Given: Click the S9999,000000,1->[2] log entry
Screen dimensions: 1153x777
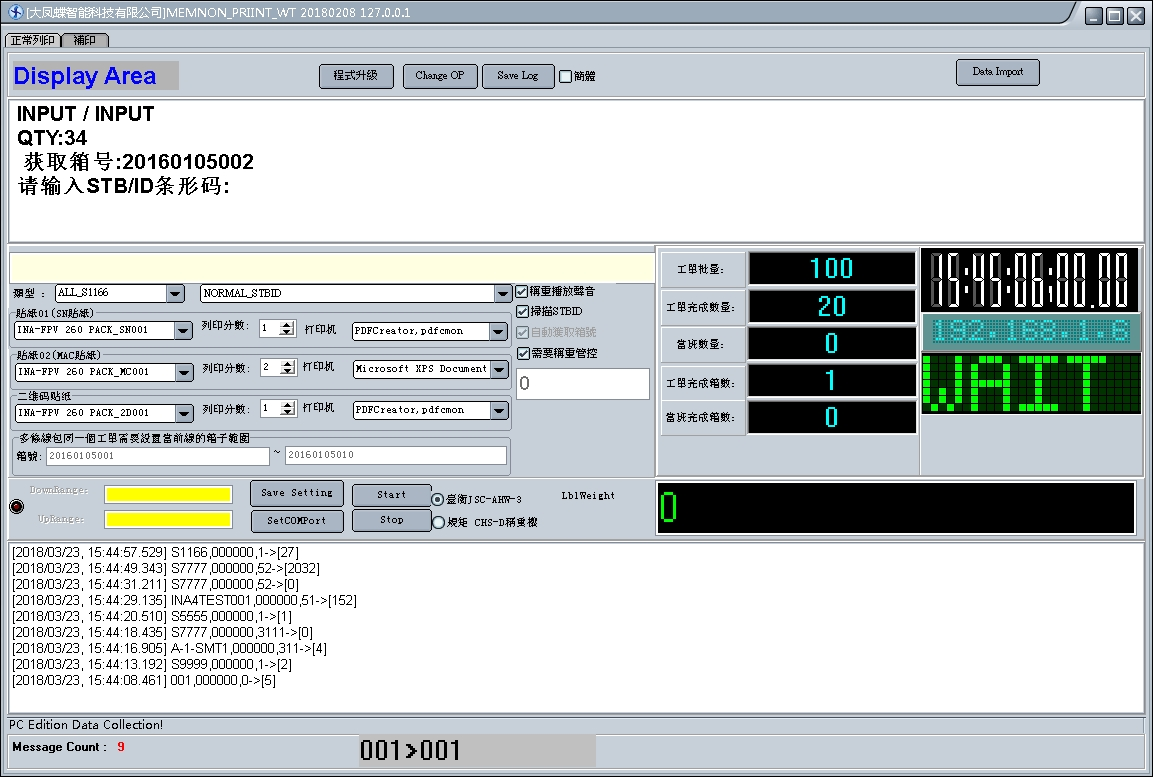Looking at the screenshot, I should coord(151,665).
